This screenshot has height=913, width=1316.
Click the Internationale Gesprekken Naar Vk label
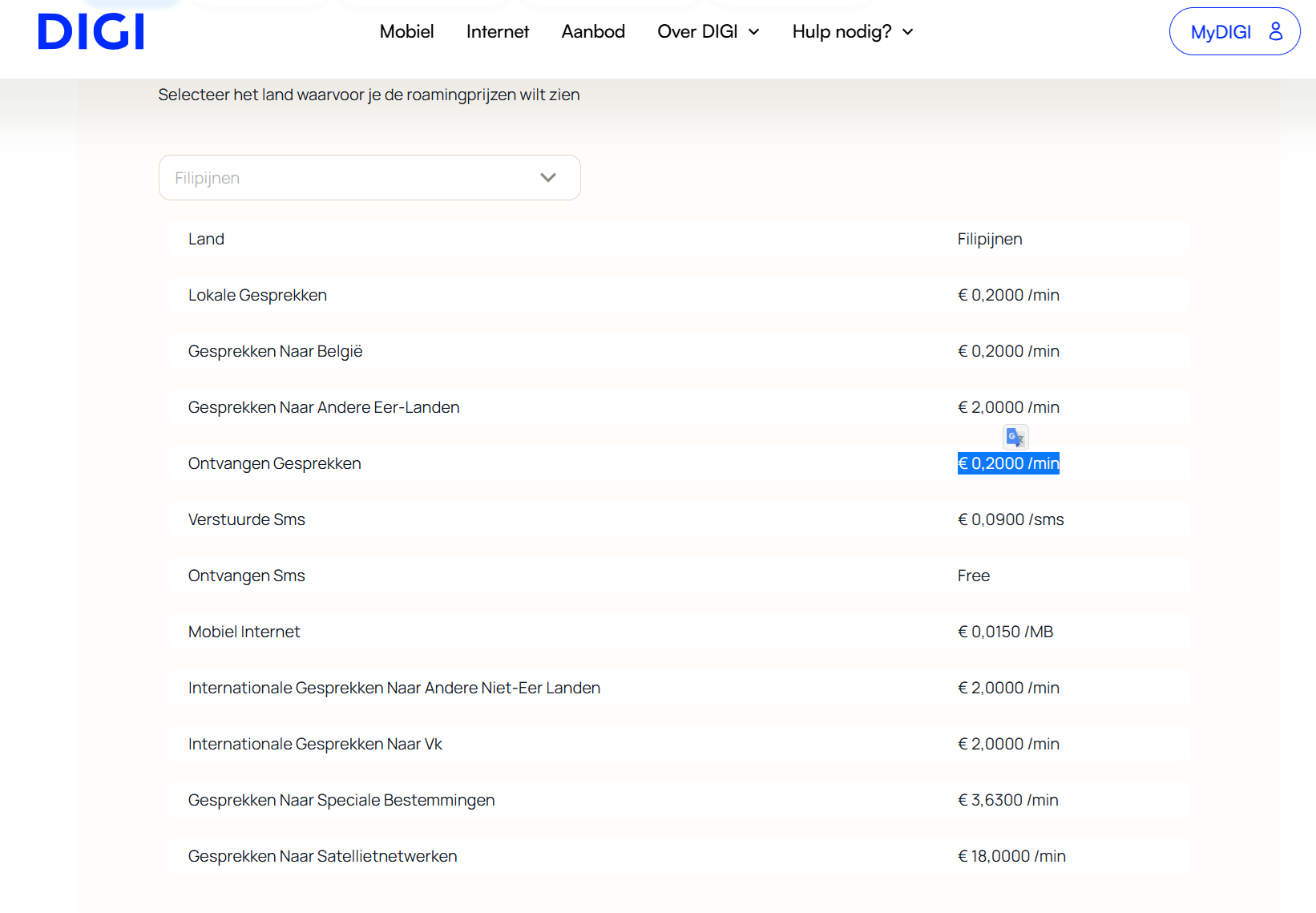pyautogui.click(x=315, y=744)
